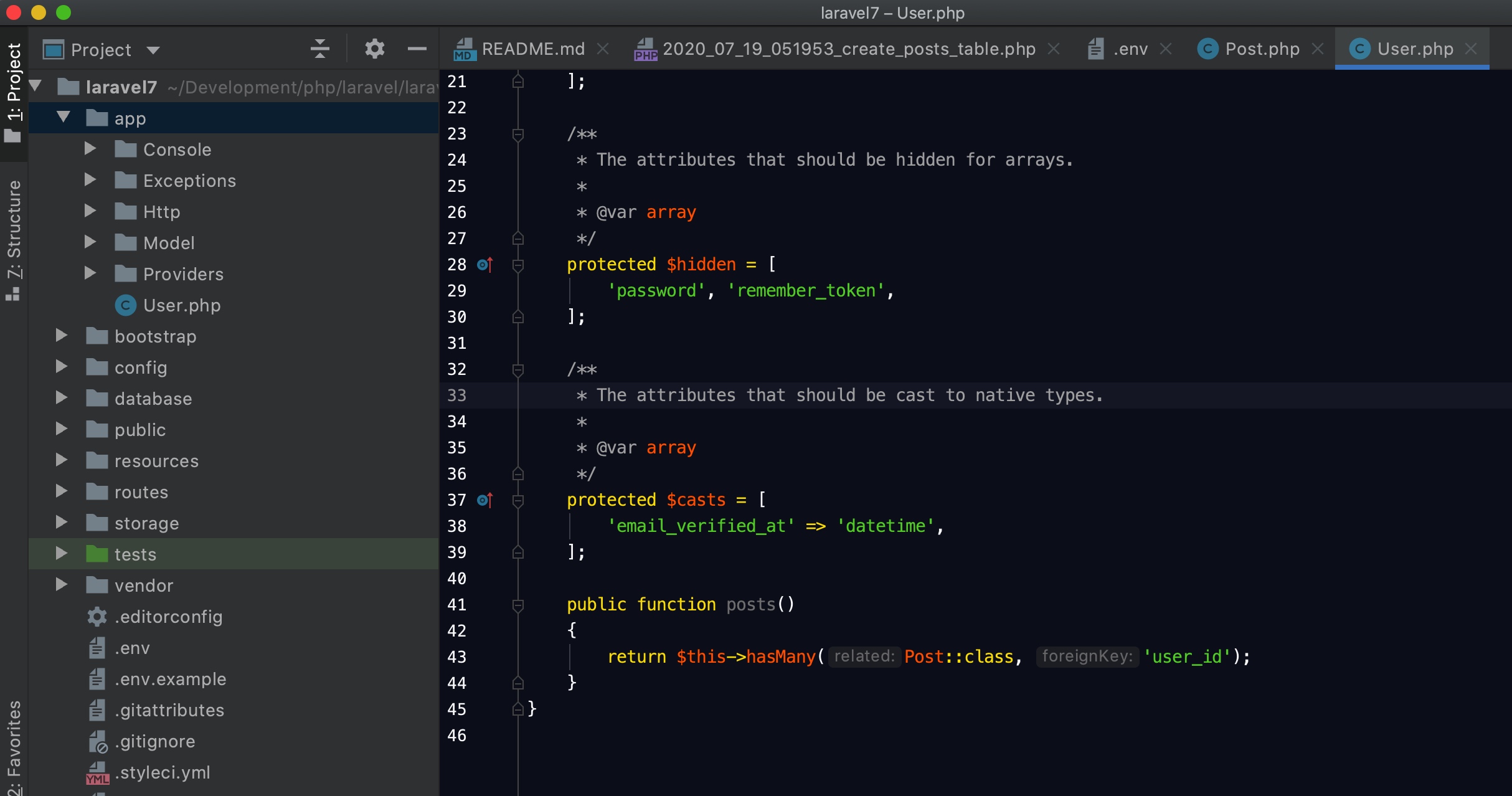This screenshot has height=796, width=1512.
Task: Hide the Project panel with minus icon
Action: (x=417, y=49)
